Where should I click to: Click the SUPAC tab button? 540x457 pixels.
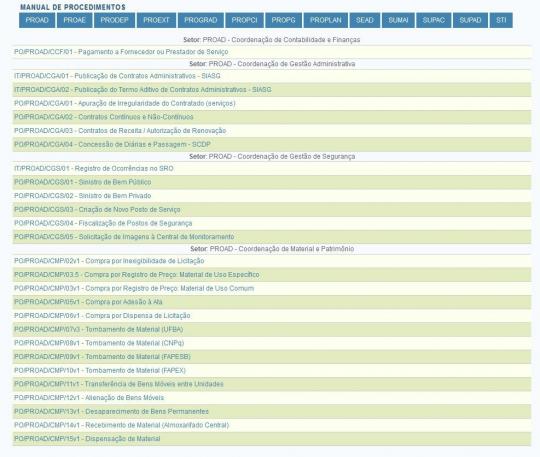[434, 20]
